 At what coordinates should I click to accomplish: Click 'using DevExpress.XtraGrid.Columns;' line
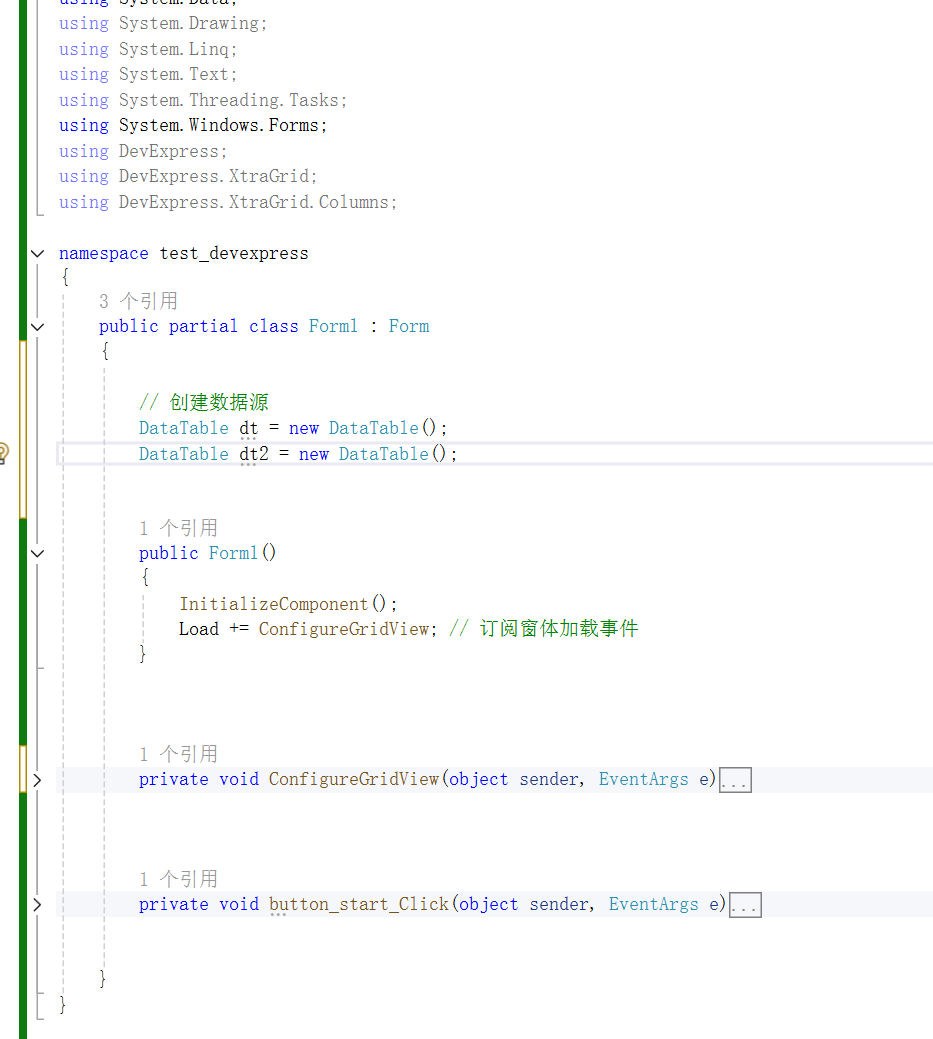click(228, 202)
